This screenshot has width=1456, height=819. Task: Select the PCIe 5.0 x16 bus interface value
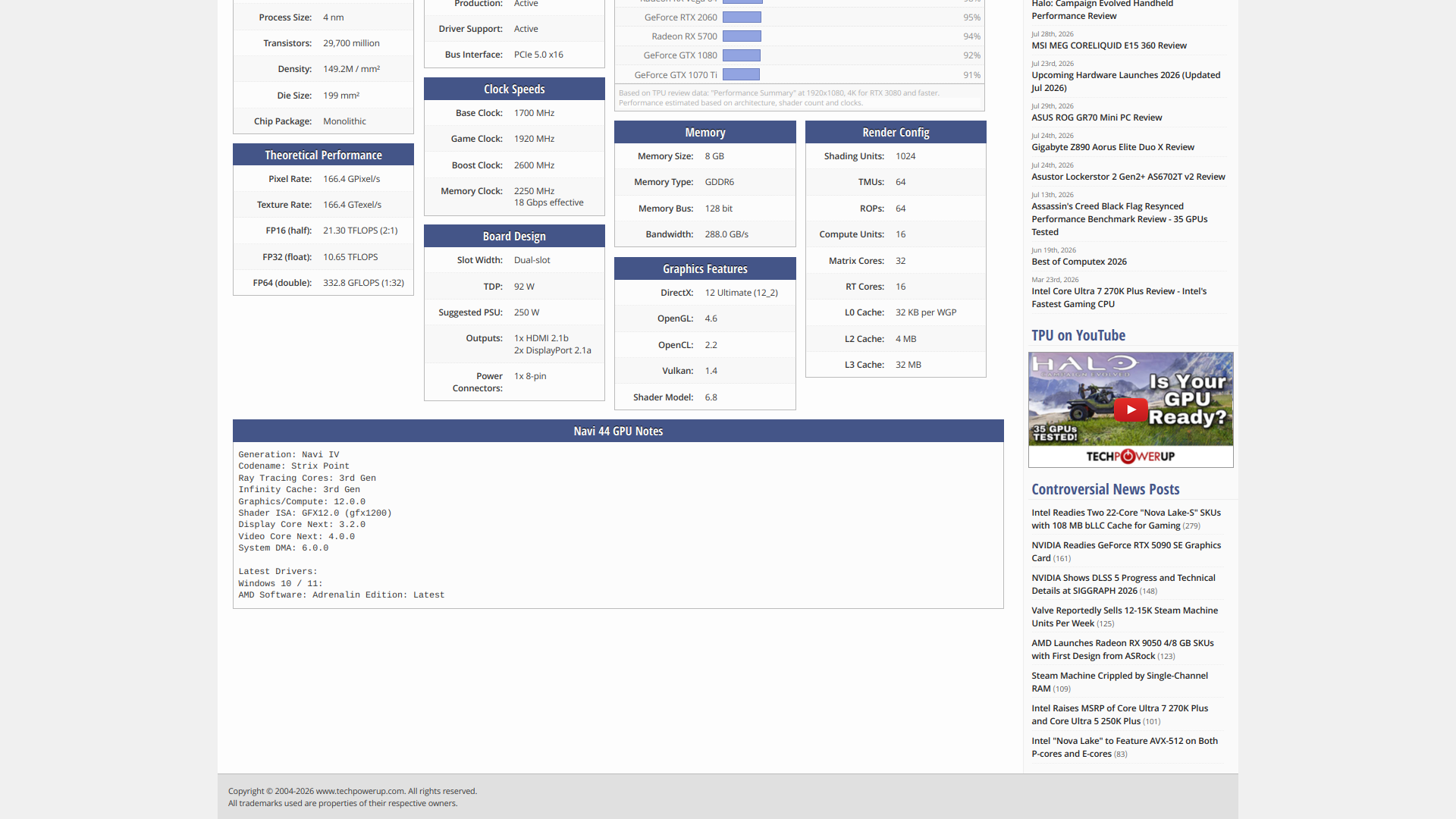point(538,55)
